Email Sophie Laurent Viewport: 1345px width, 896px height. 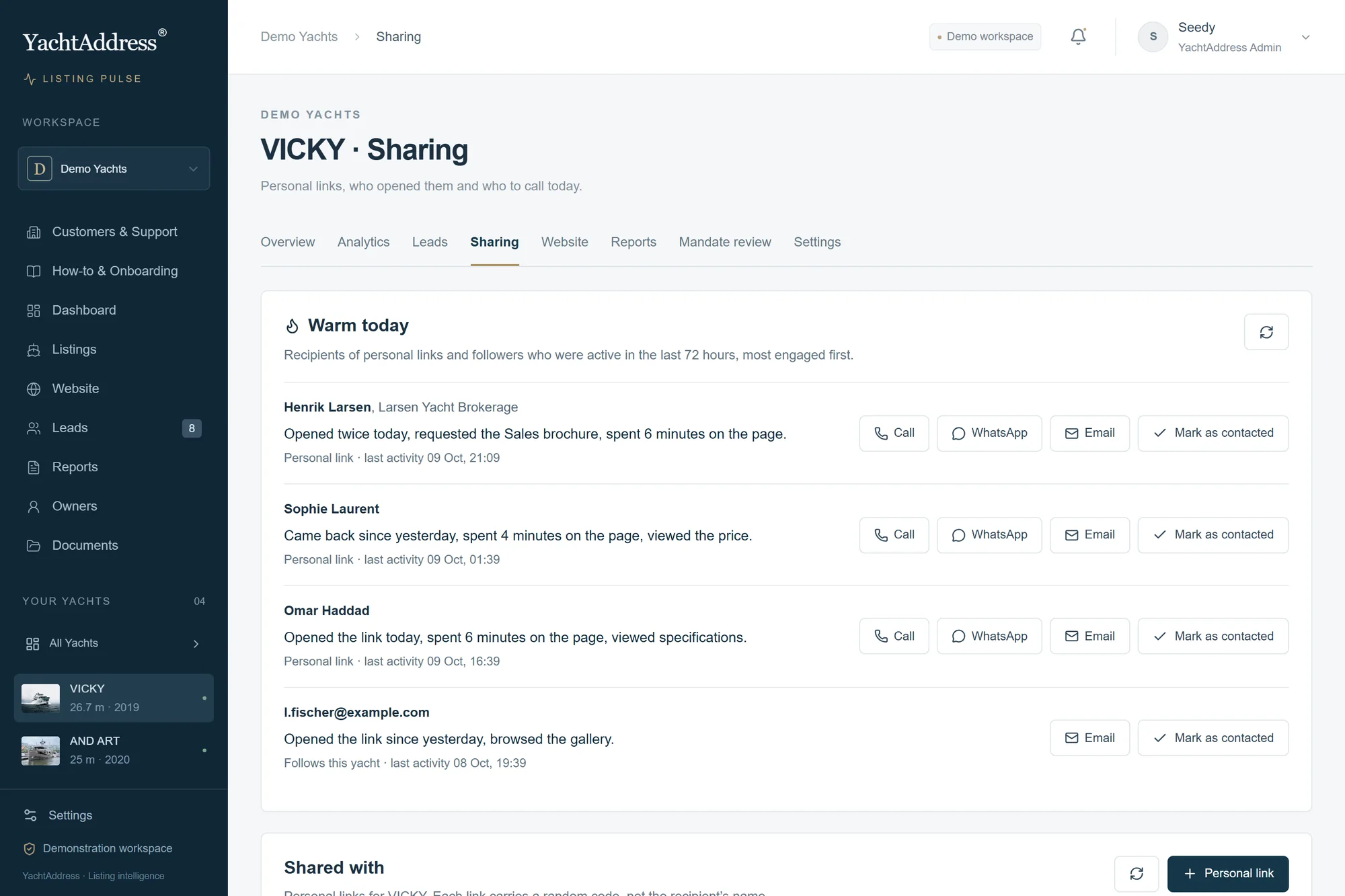click(x=1089, y=535)
